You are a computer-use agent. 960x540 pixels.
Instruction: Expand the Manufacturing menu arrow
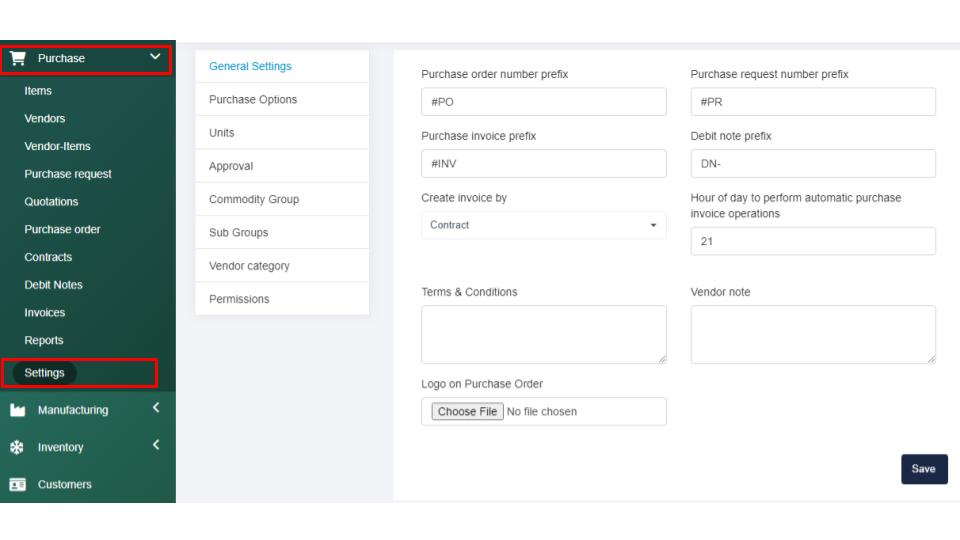(x=156, y=408)
